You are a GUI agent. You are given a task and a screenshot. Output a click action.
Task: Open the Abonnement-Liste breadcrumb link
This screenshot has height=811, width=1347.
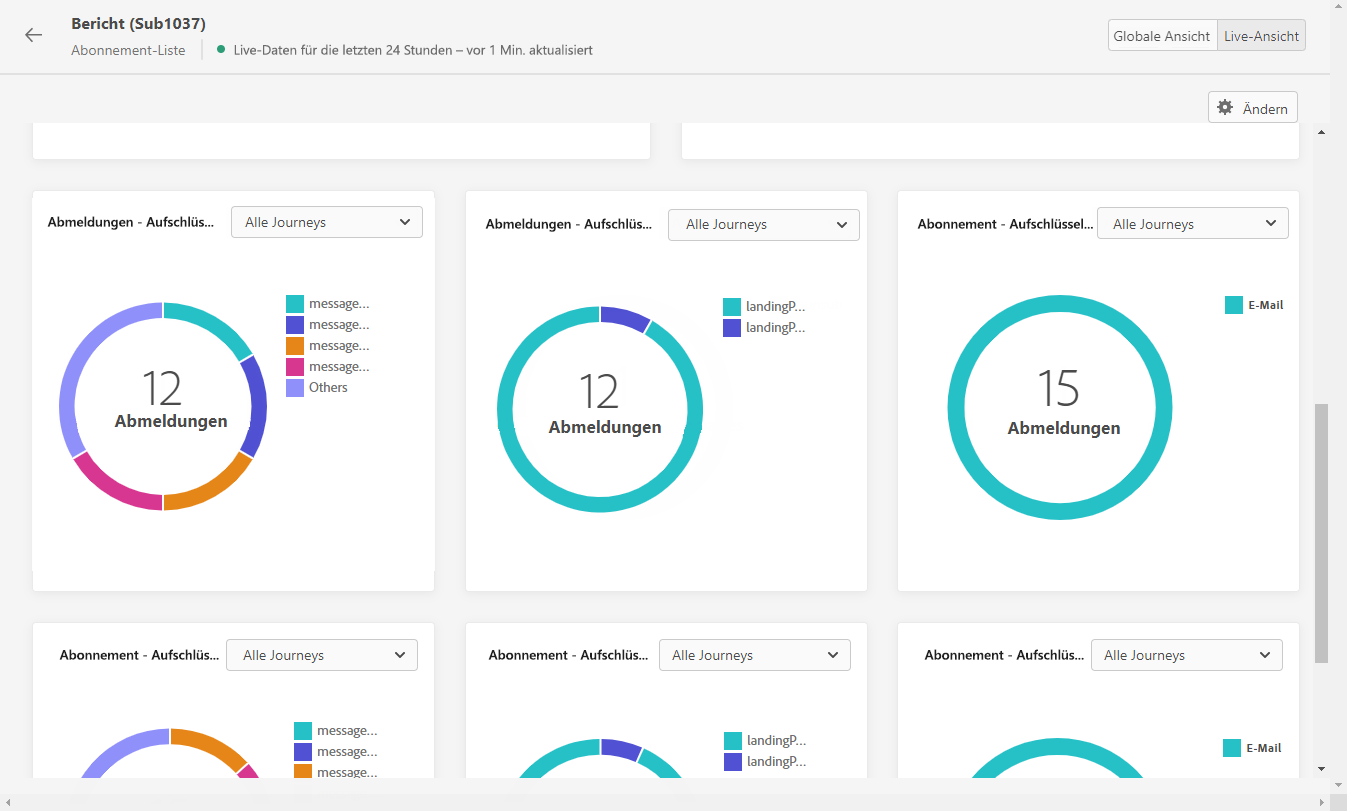point(128,50)
